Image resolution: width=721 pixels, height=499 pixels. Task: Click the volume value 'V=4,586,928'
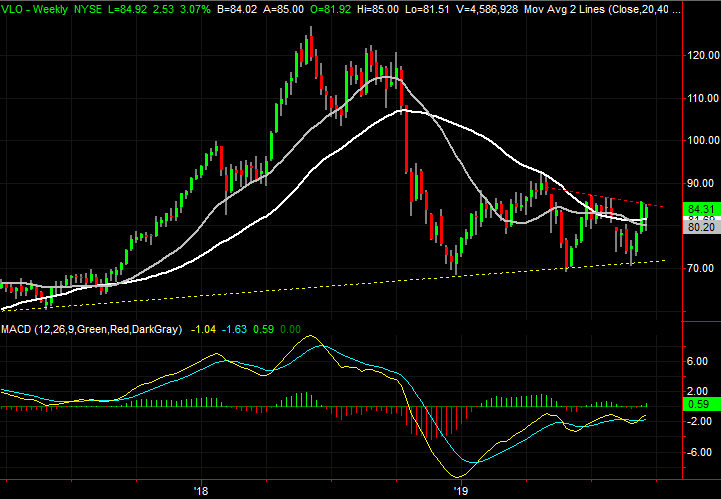point(487,9)
